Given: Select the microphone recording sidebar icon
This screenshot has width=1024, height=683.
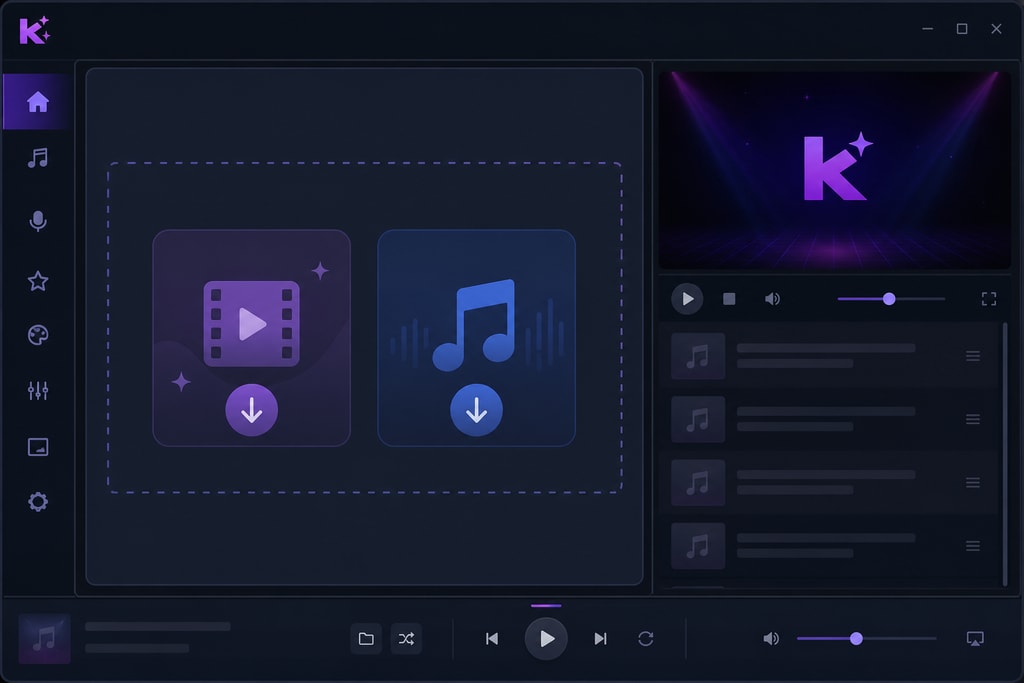Looking at the screenshot, I should pyautogui.click(x=38, y=221).
